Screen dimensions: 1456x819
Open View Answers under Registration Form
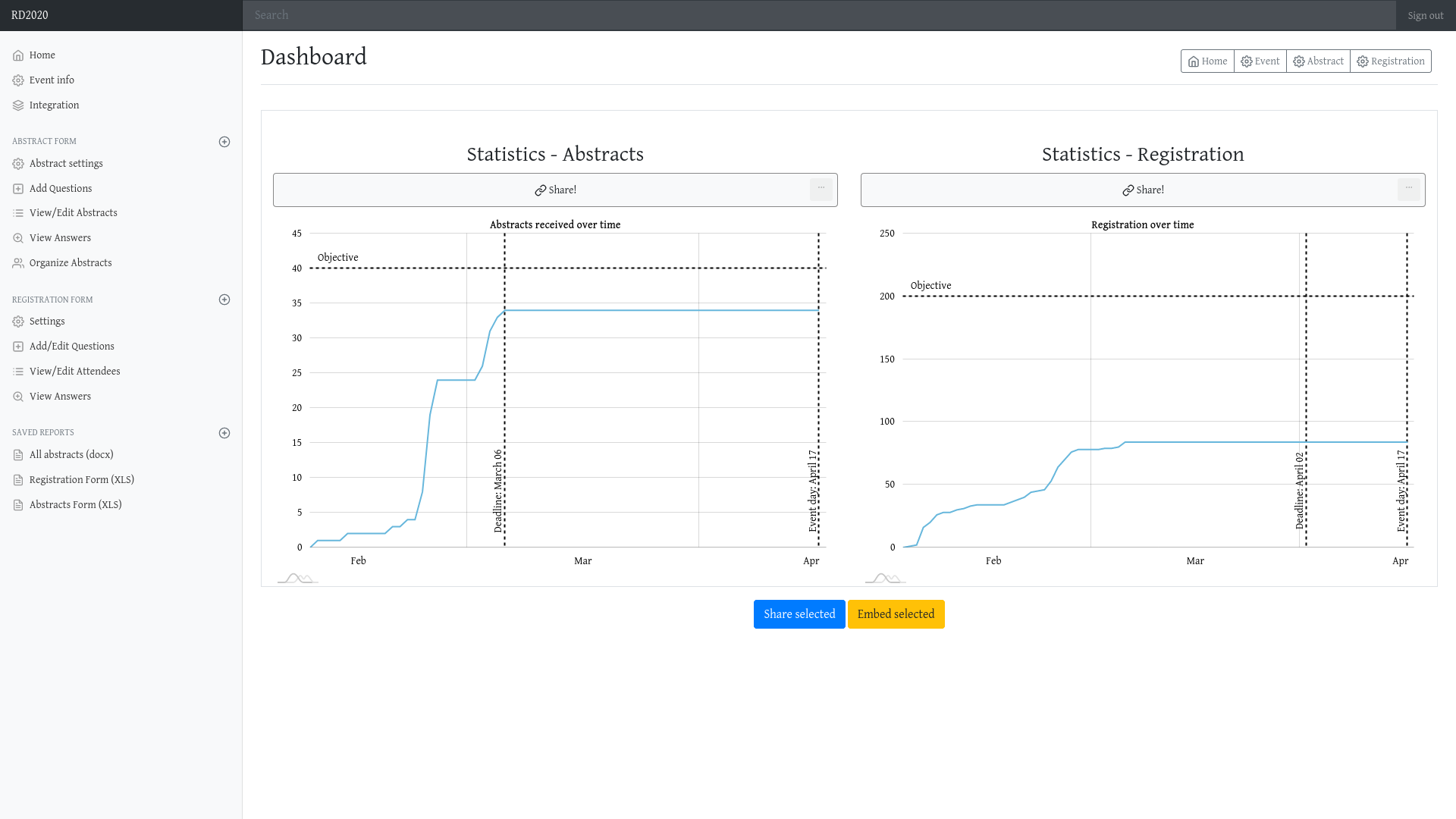[121, 397]
